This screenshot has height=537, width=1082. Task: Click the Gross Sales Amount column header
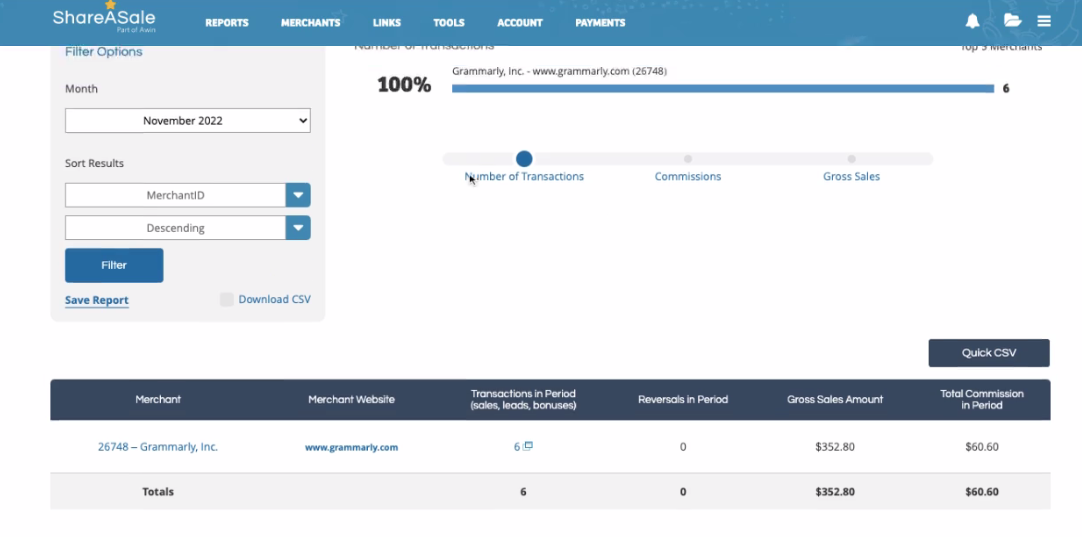point(835,400)
